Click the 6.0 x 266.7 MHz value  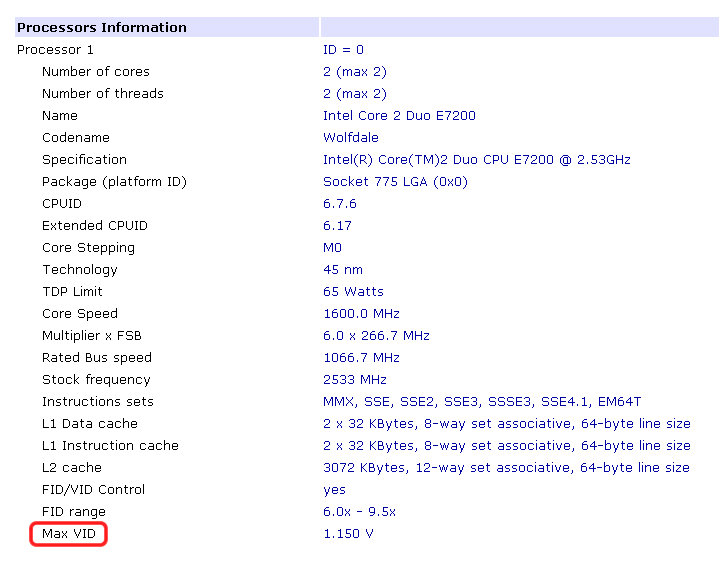click(x=376, y=336)
